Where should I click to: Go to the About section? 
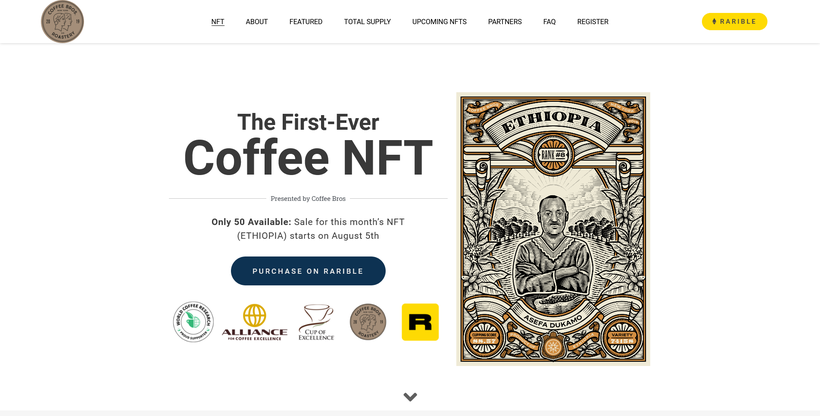pos(257,21)
